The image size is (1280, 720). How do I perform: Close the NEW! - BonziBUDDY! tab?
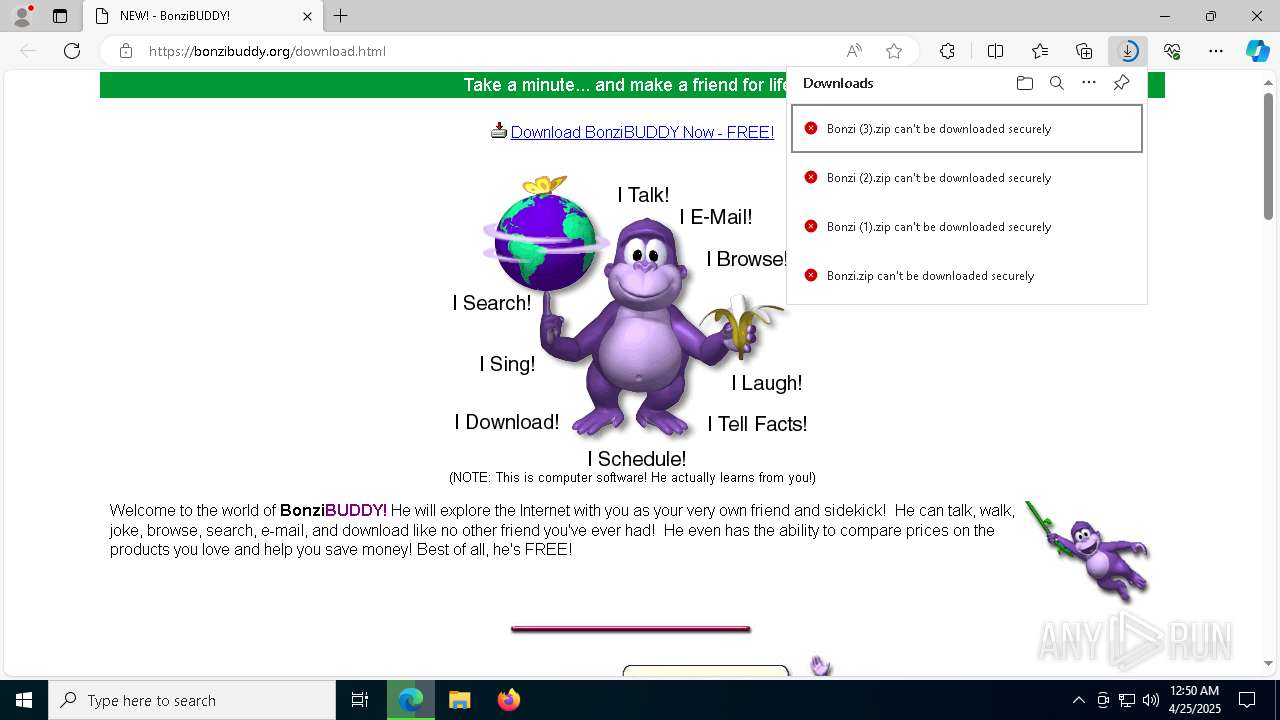308,16
